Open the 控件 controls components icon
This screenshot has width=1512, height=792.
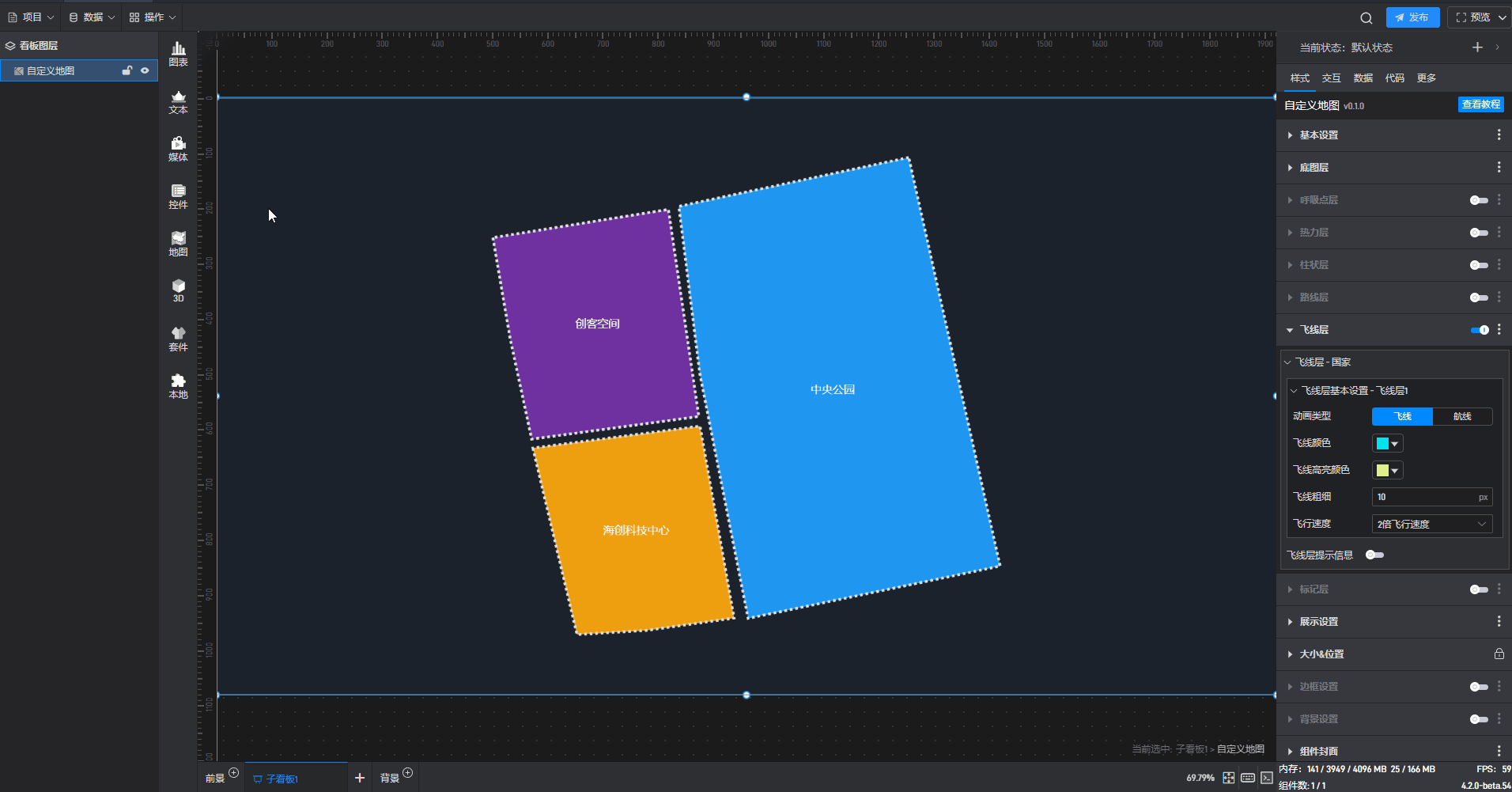tap(178, 196)
